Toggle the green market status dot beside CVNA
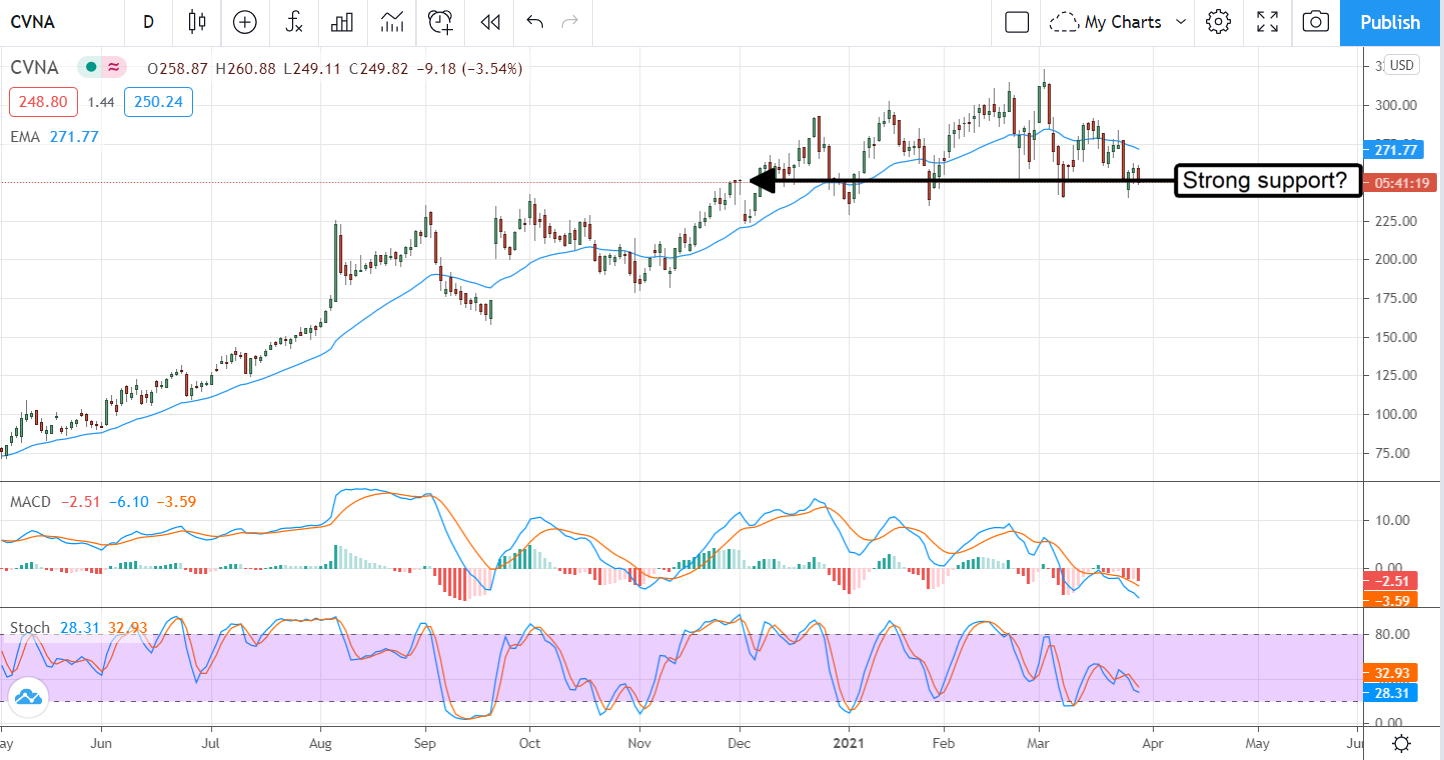 91,68
